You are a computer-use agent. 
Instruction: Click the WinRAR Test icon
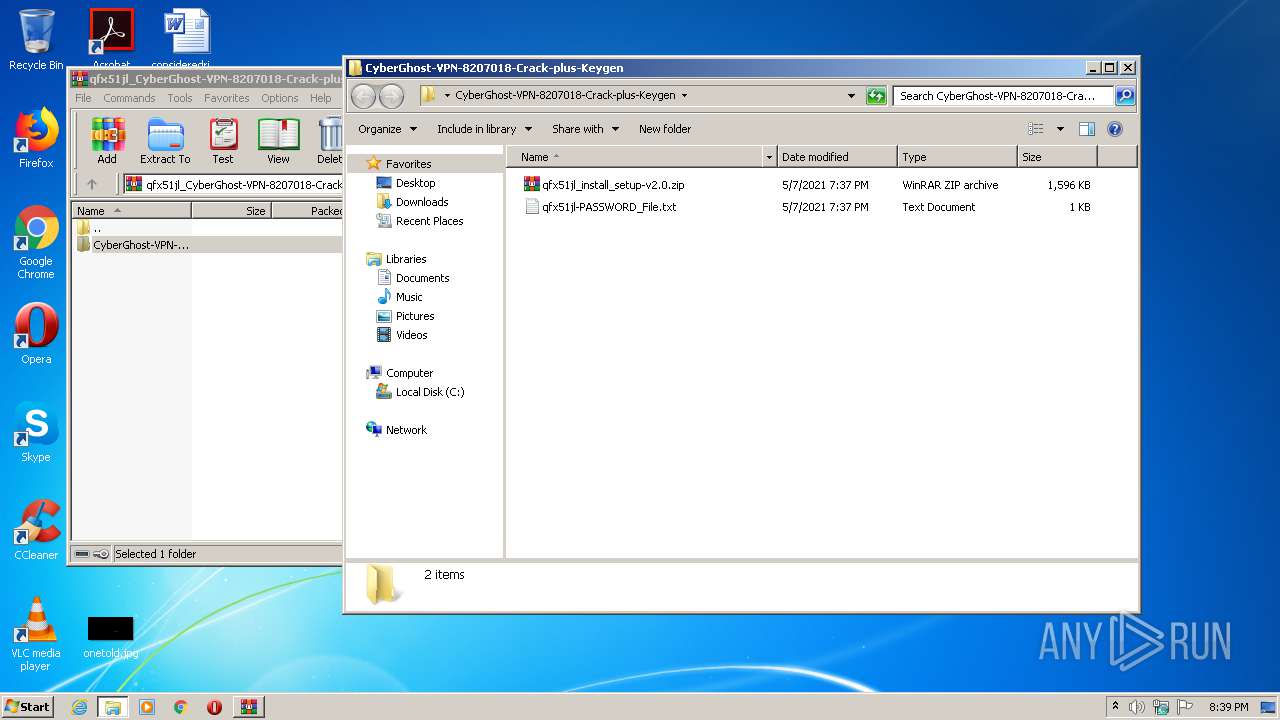coord(223,140)
